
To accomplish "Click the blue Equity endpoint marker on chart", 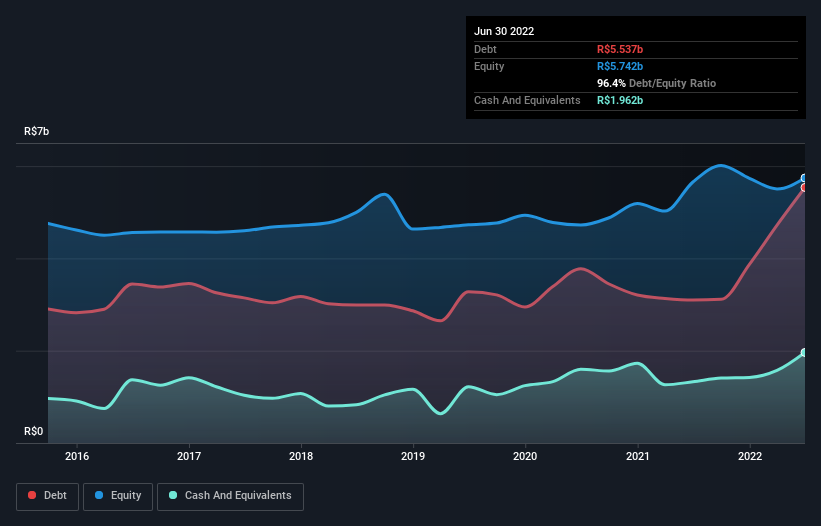I will [x=804, y=178].
